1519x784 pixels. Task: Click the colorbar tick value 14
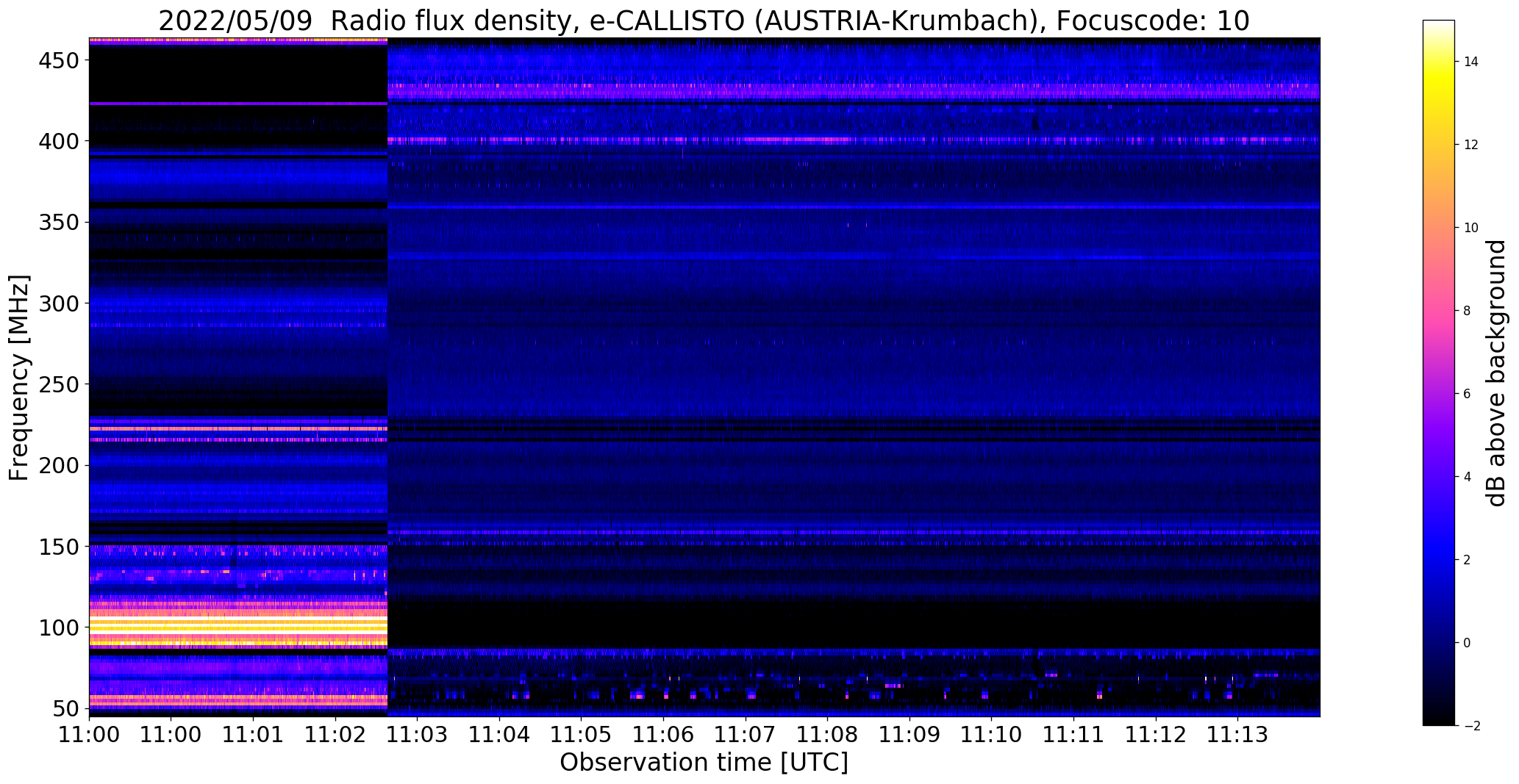click(x=1471, y=62)
